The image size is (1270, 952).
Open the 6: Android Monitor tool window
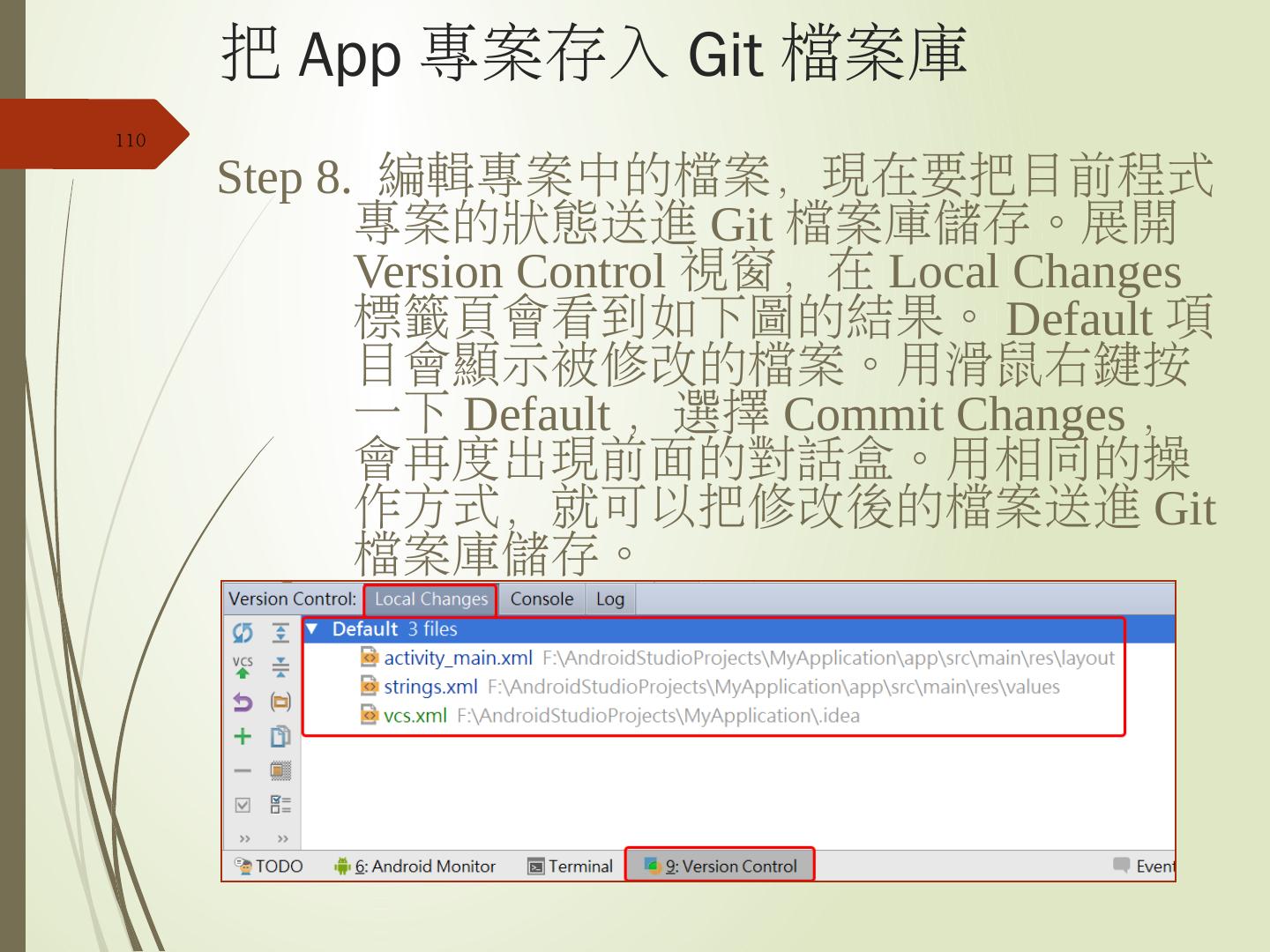pyautogui.click(x=415, y=866)
